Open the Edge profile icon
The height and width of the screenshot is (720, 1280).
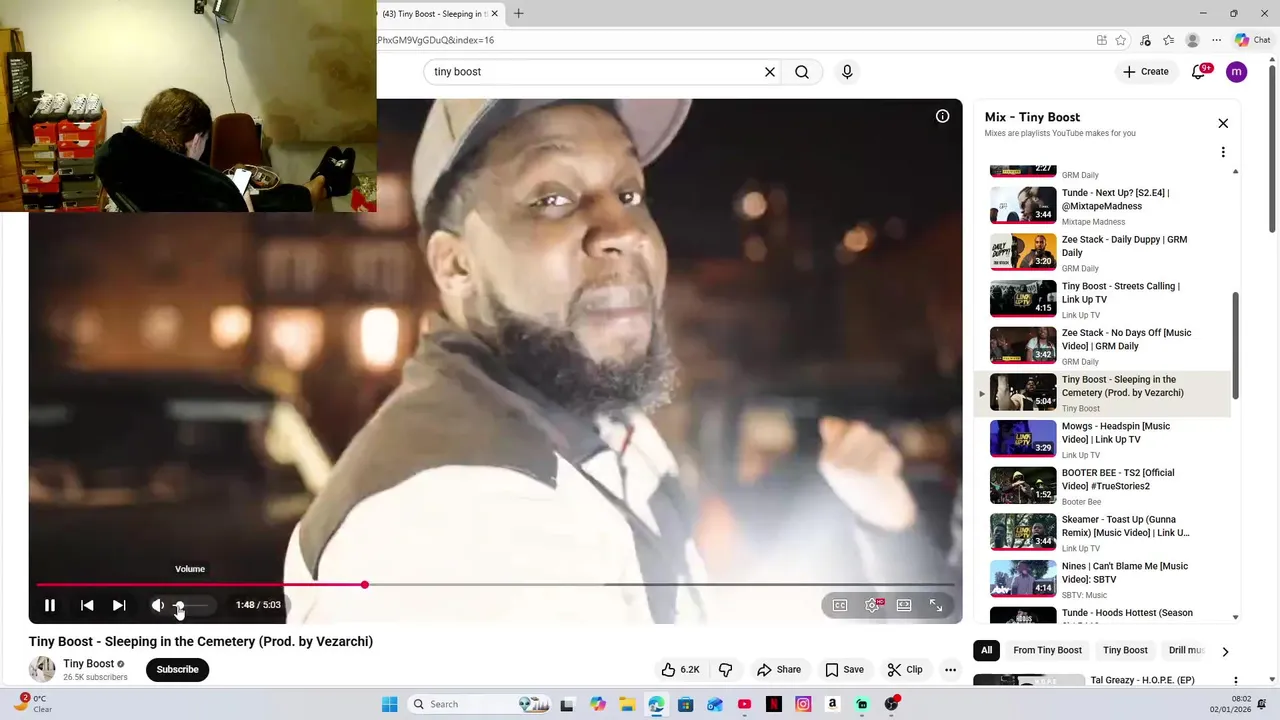pyautogui.click(x=1192, y=40)
